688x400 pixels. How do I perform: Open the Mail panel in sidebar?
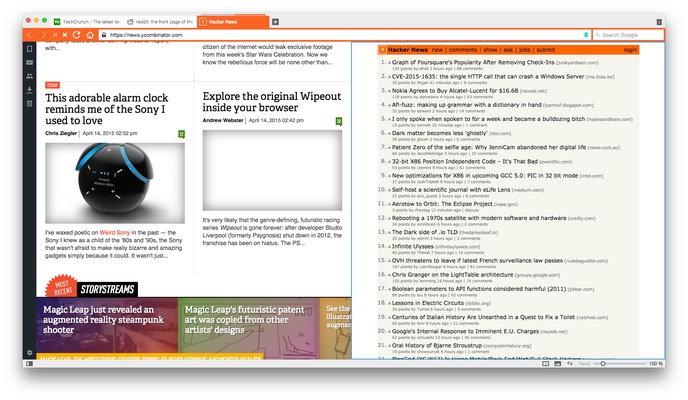click(x=29, y=62)
